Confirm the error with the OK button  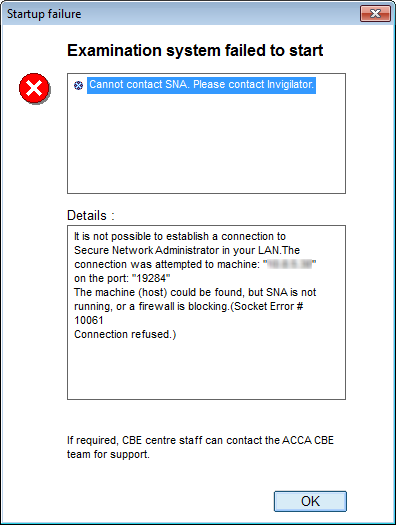pyautogui.click(x=310, y=501)
